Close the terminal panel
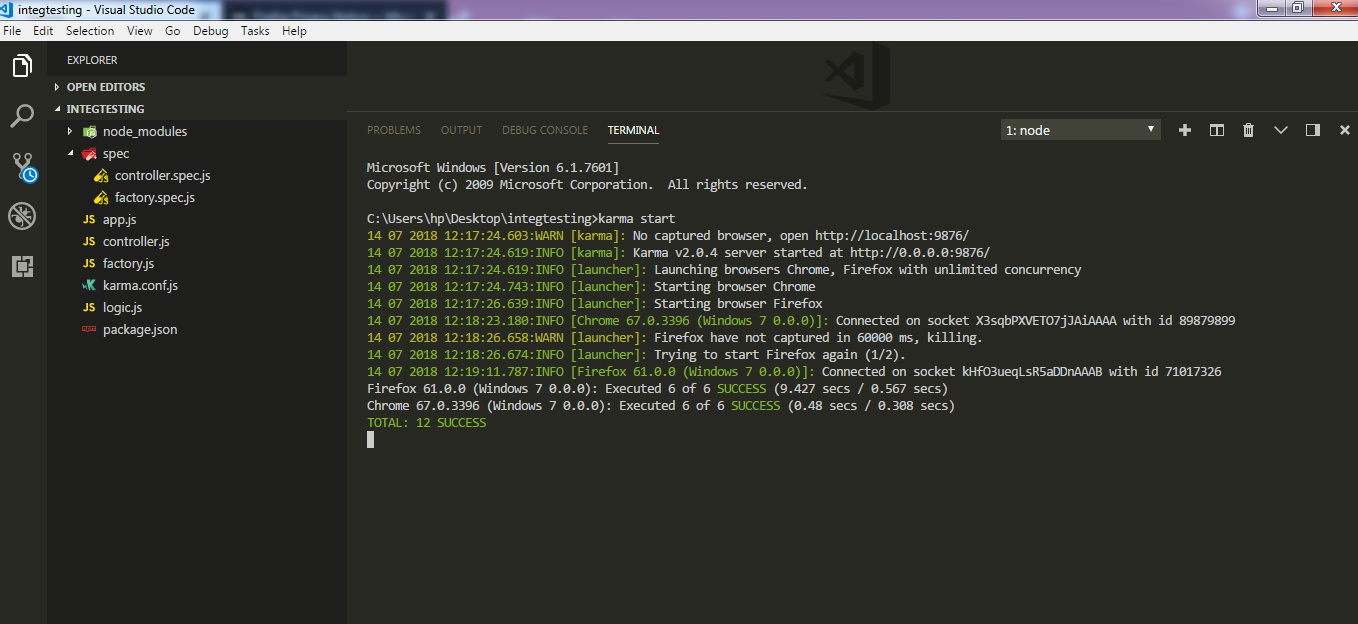The height and width of the screenshot is (624, 1358). (x=1343, y=130)
